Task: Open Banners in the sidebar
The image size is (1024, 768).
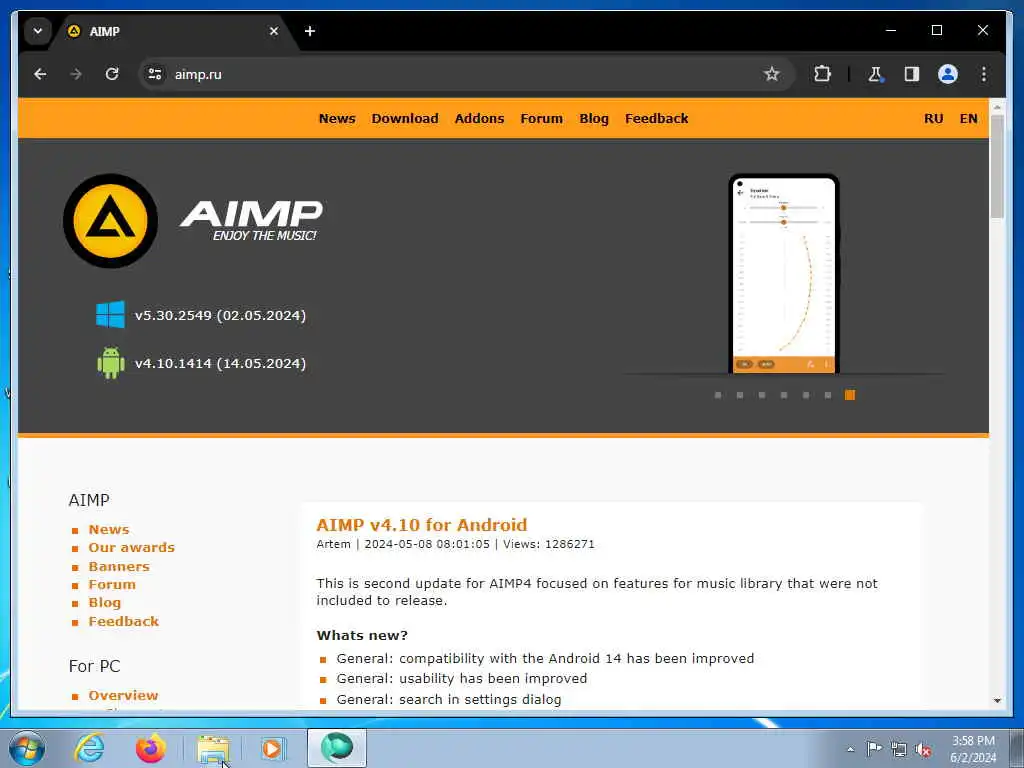Action: click(x=119, y=566)
